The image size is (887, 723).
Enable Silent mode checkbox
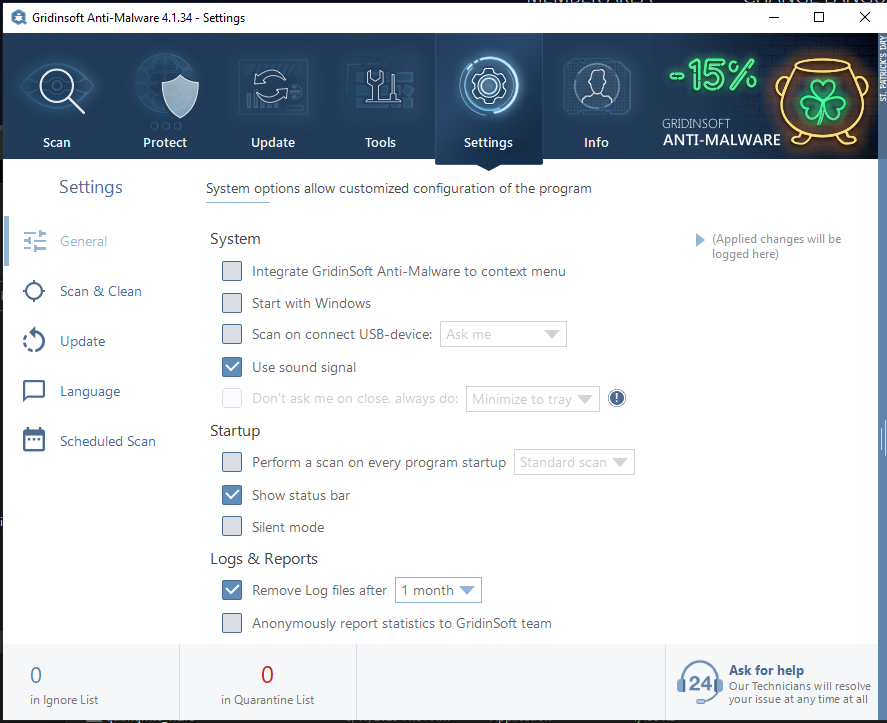tap(232, 526)
